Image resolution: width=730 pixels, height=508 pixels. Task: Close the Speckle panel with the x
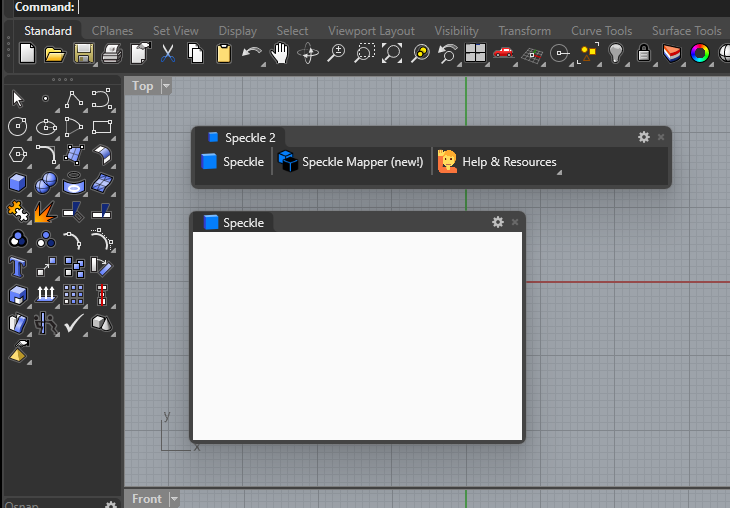515,222
